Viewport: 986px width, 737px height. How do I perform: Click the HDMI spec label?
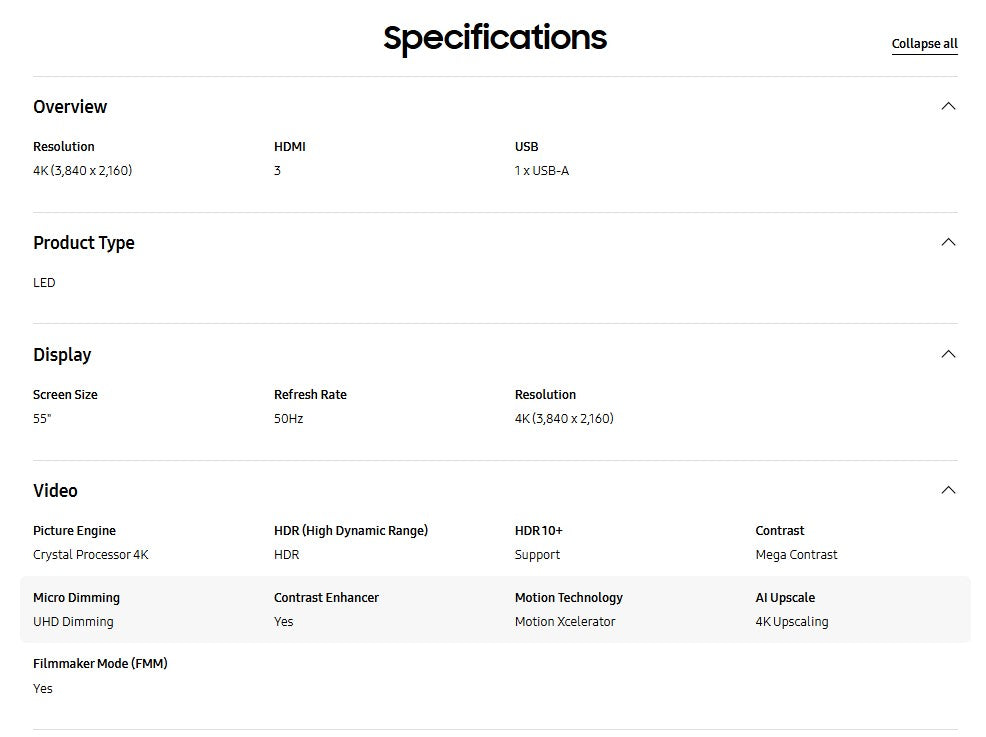(290, 147)
